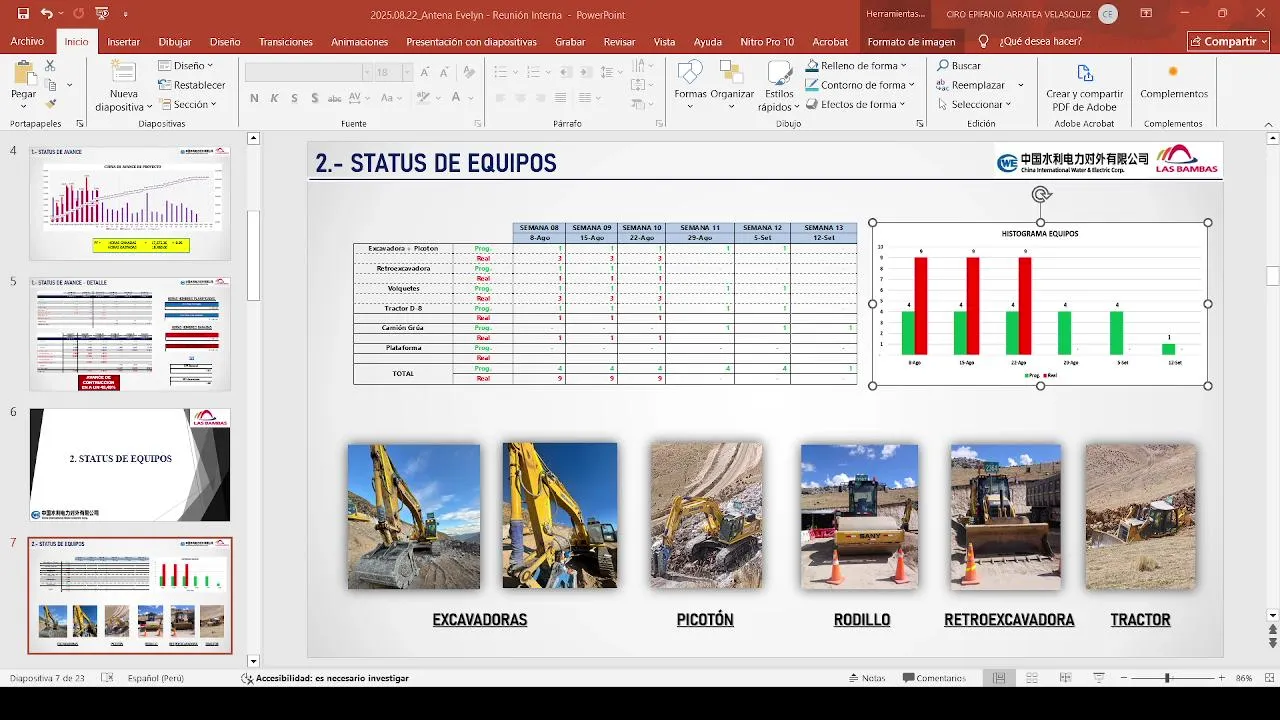The image size is (1280, 720).
Task: Click the Pegar clipboard icon
Action: [23, 75]
